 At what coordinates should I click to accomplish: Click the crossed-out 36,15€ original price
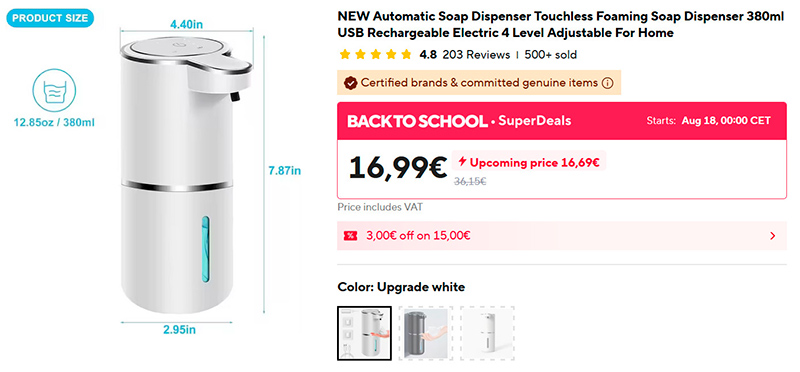470,181
